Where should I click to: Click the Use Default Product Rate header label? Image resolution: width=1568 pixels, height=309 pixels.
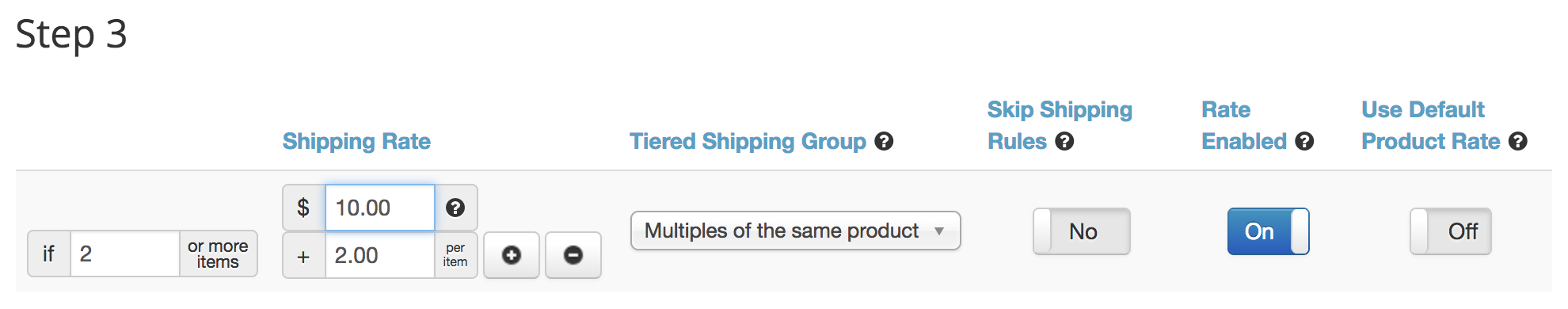tap(1431, 125)
